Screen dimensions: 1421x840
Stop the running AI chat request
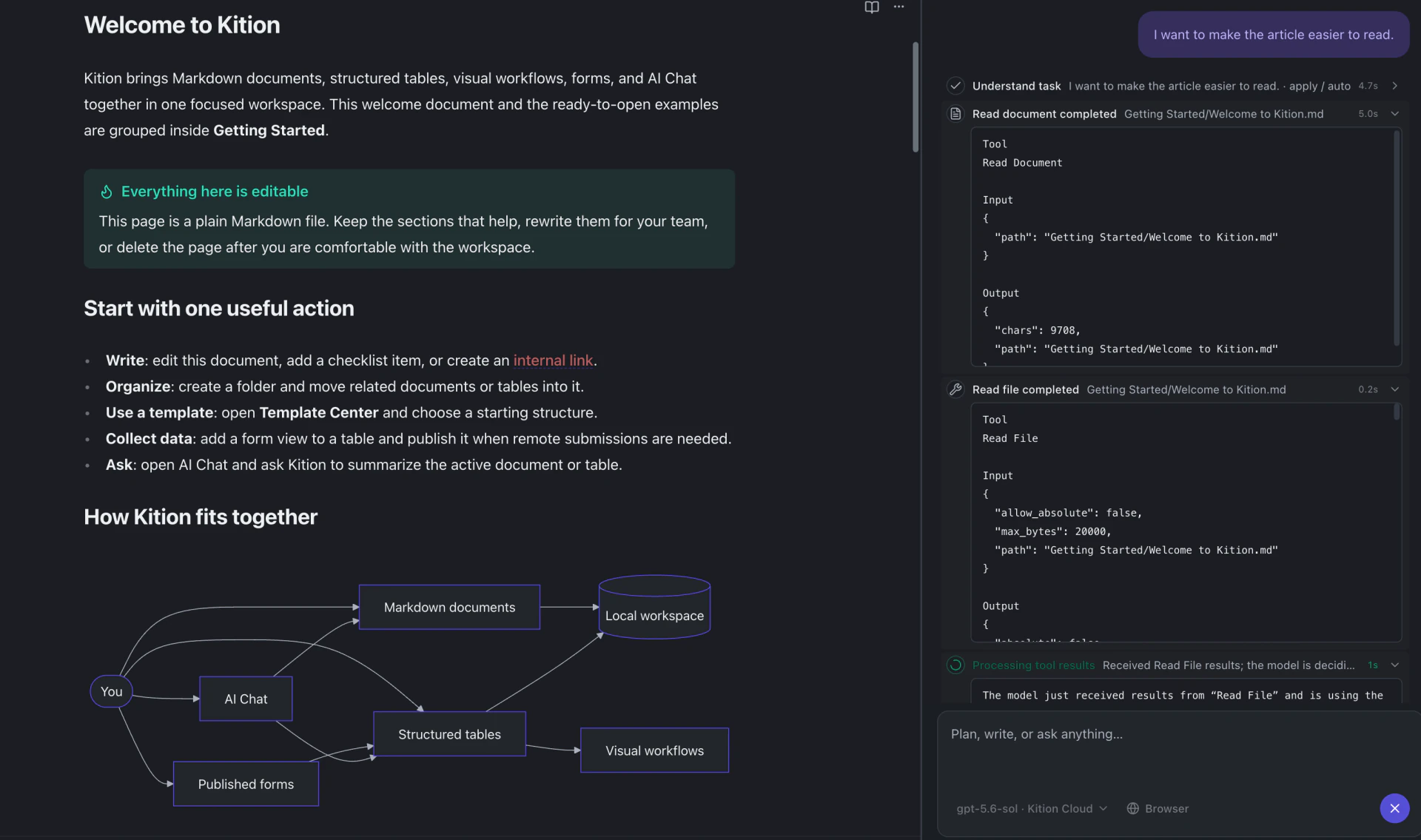coord(1394,808)
